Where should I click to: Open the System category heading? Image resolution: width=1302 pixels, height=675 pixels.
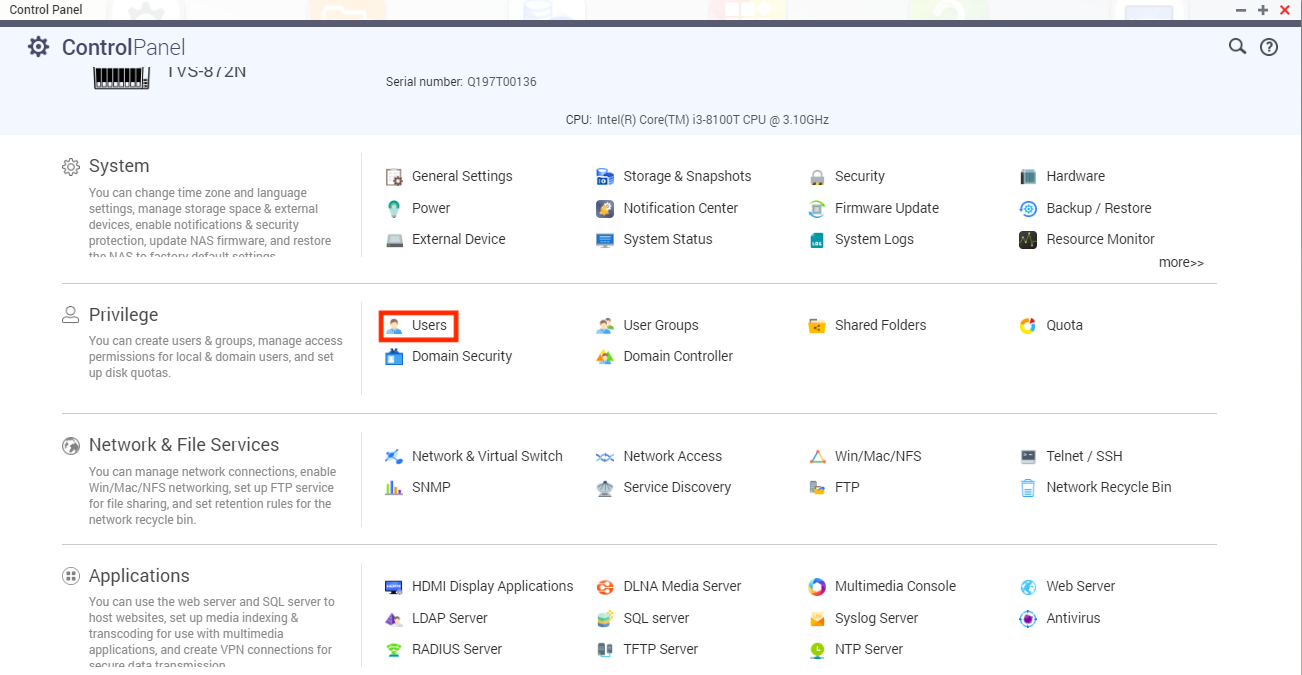point(119,166)
